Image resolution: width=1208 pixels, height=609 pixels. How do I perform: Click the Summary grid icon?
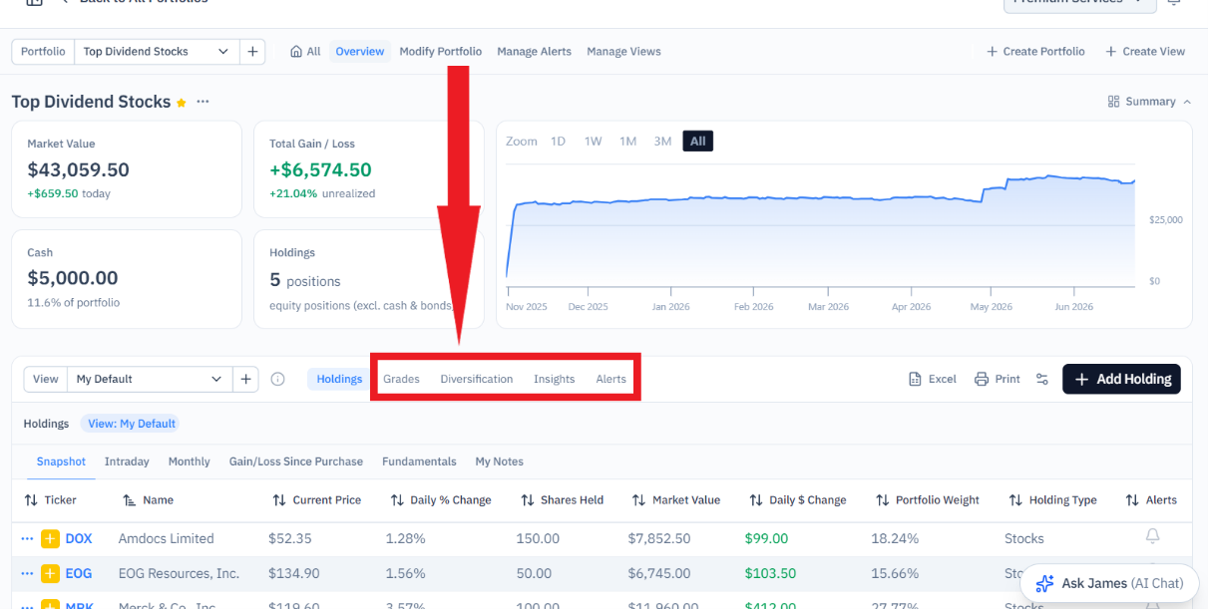[x=1114, y=102]
